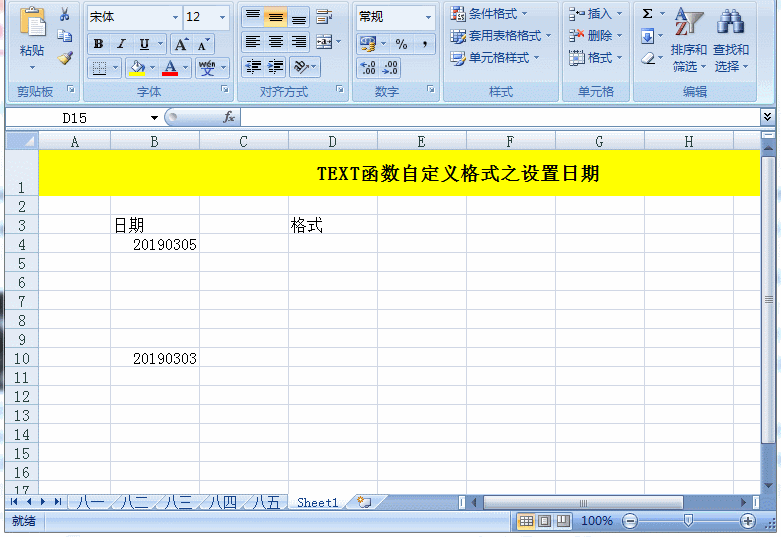Increase indent

point(275,66)
